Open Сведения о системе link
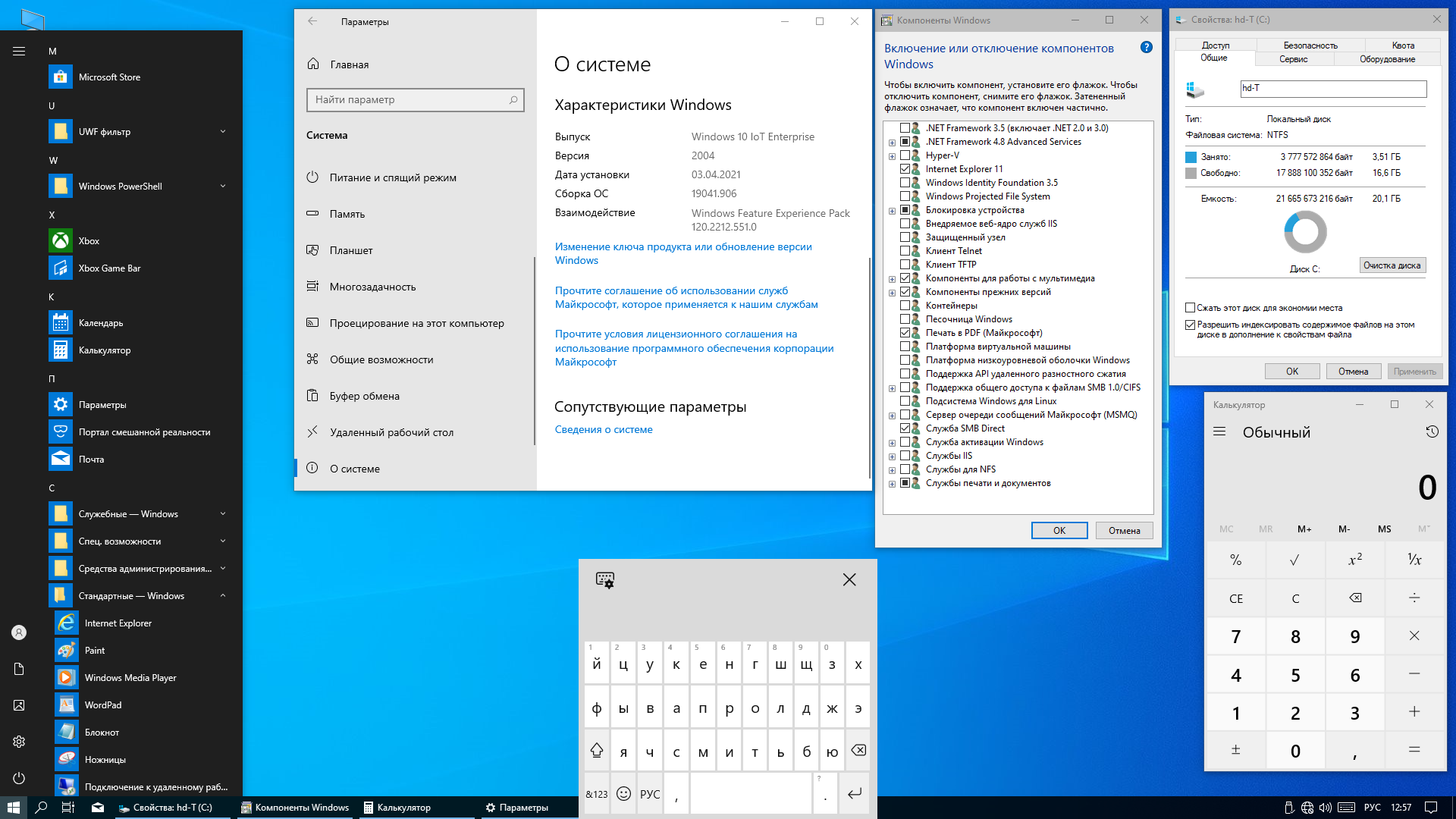The image size is (1456, 819). [604, 429]
